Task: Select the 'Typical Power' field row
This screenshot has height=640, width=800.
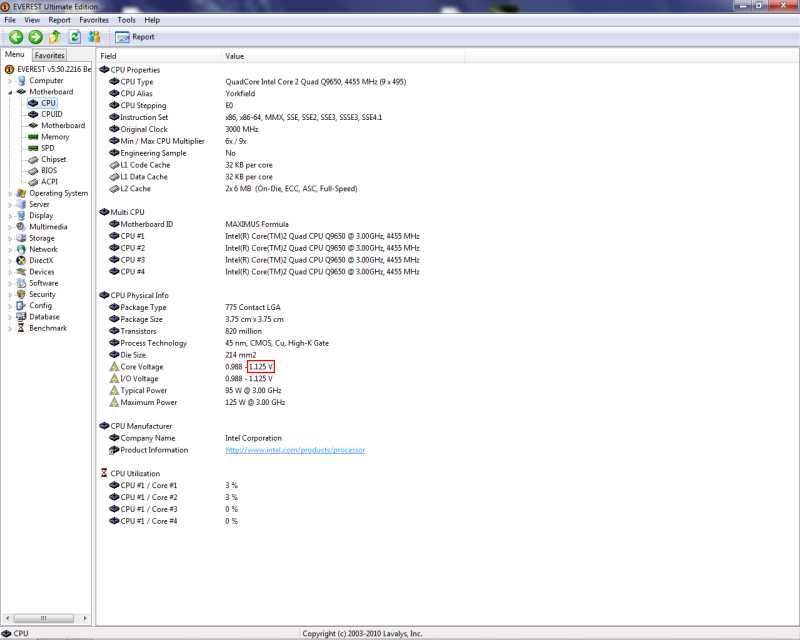Action: pos(143,390)
